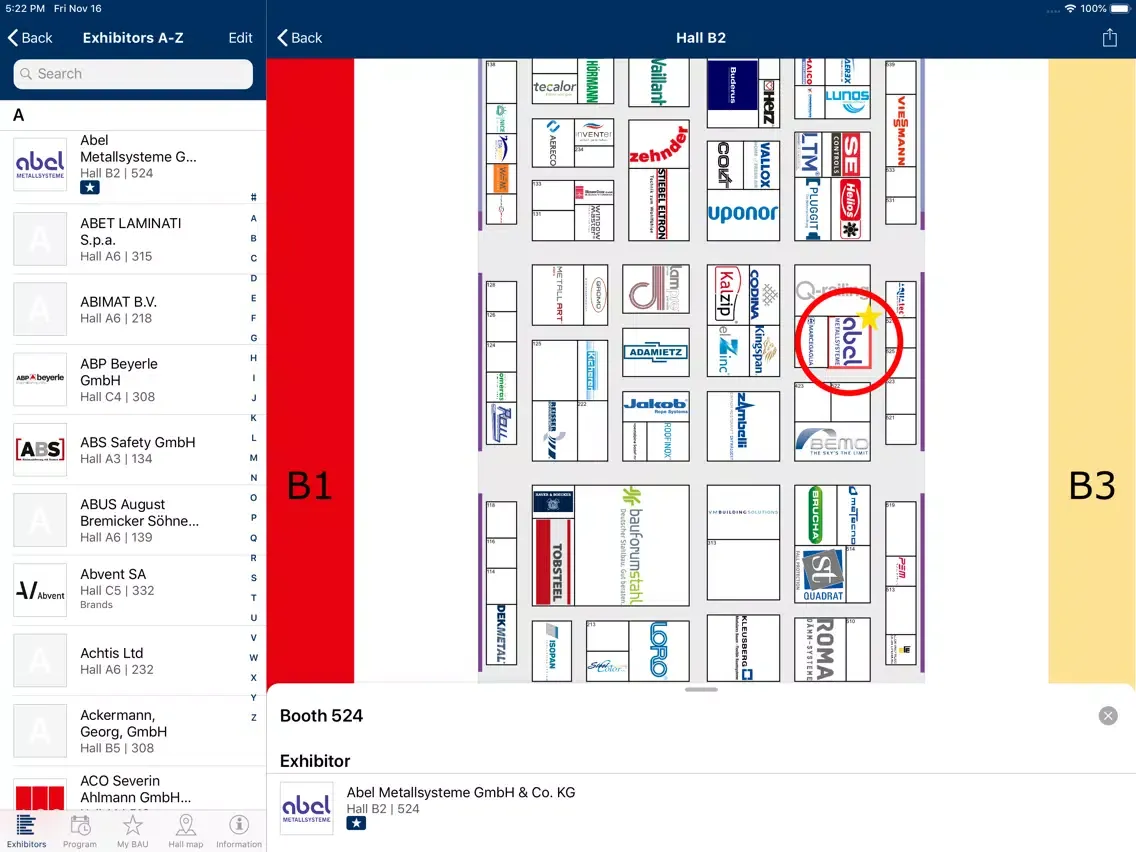Jump to # in alphabet index

click(254, 197)
